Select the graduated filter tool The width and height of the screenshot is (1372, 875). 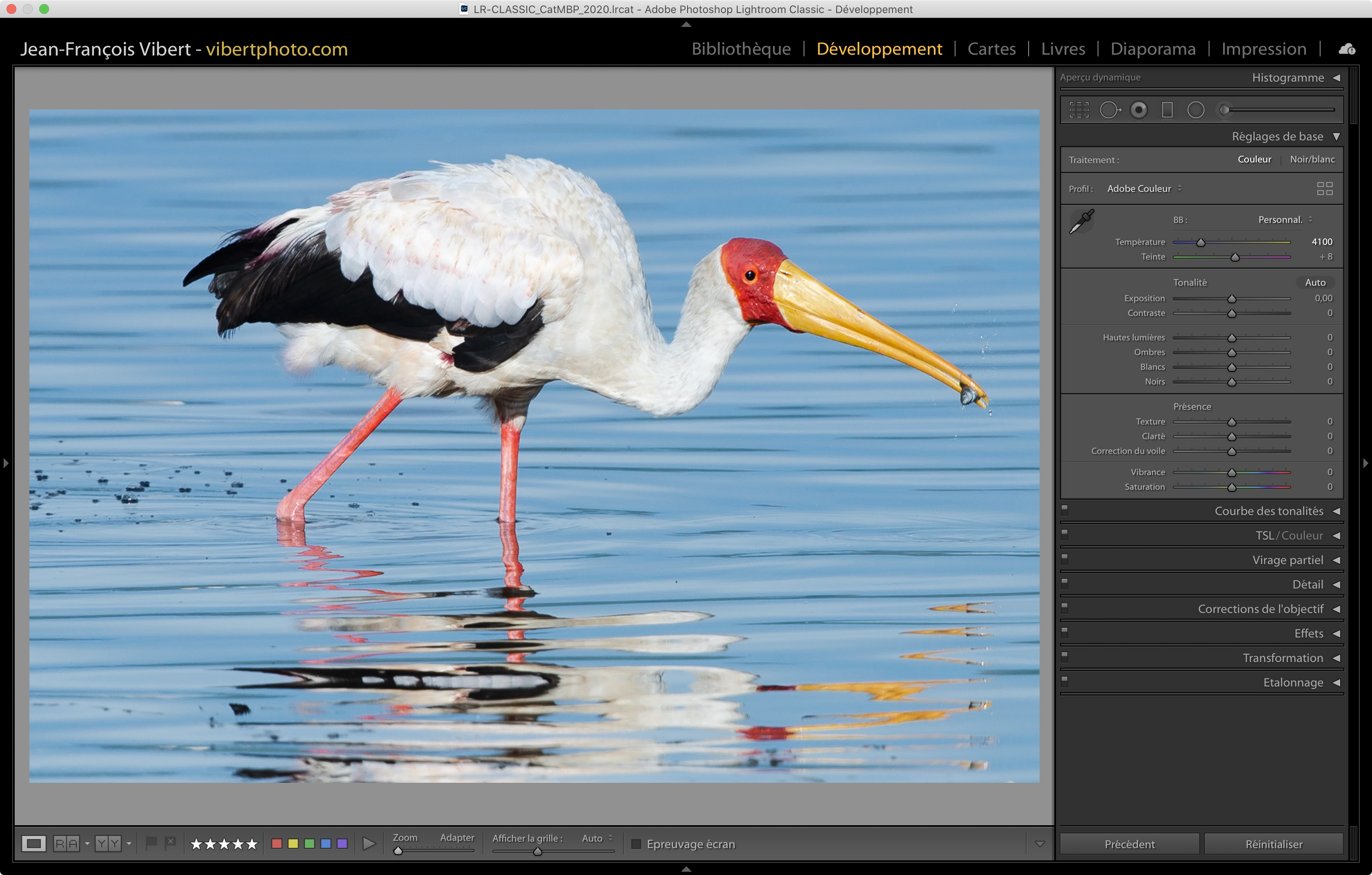coord(1167,110)
